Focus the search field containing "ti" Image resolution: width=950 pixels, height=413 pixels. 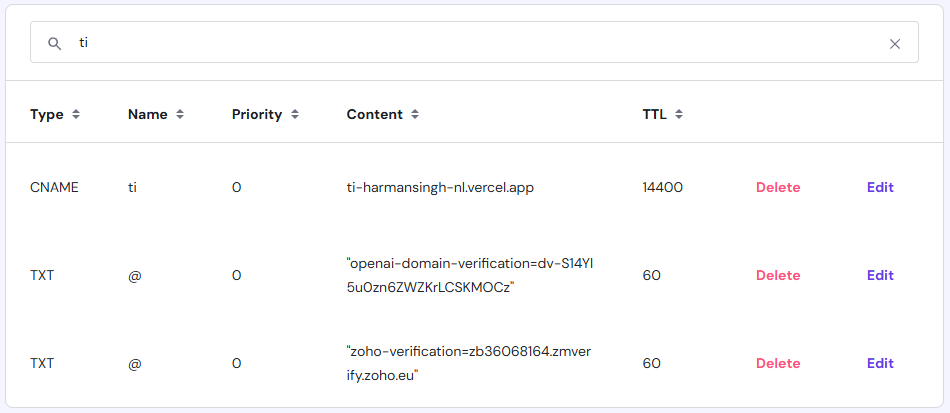pyautogui.click(x=474, y=42)
